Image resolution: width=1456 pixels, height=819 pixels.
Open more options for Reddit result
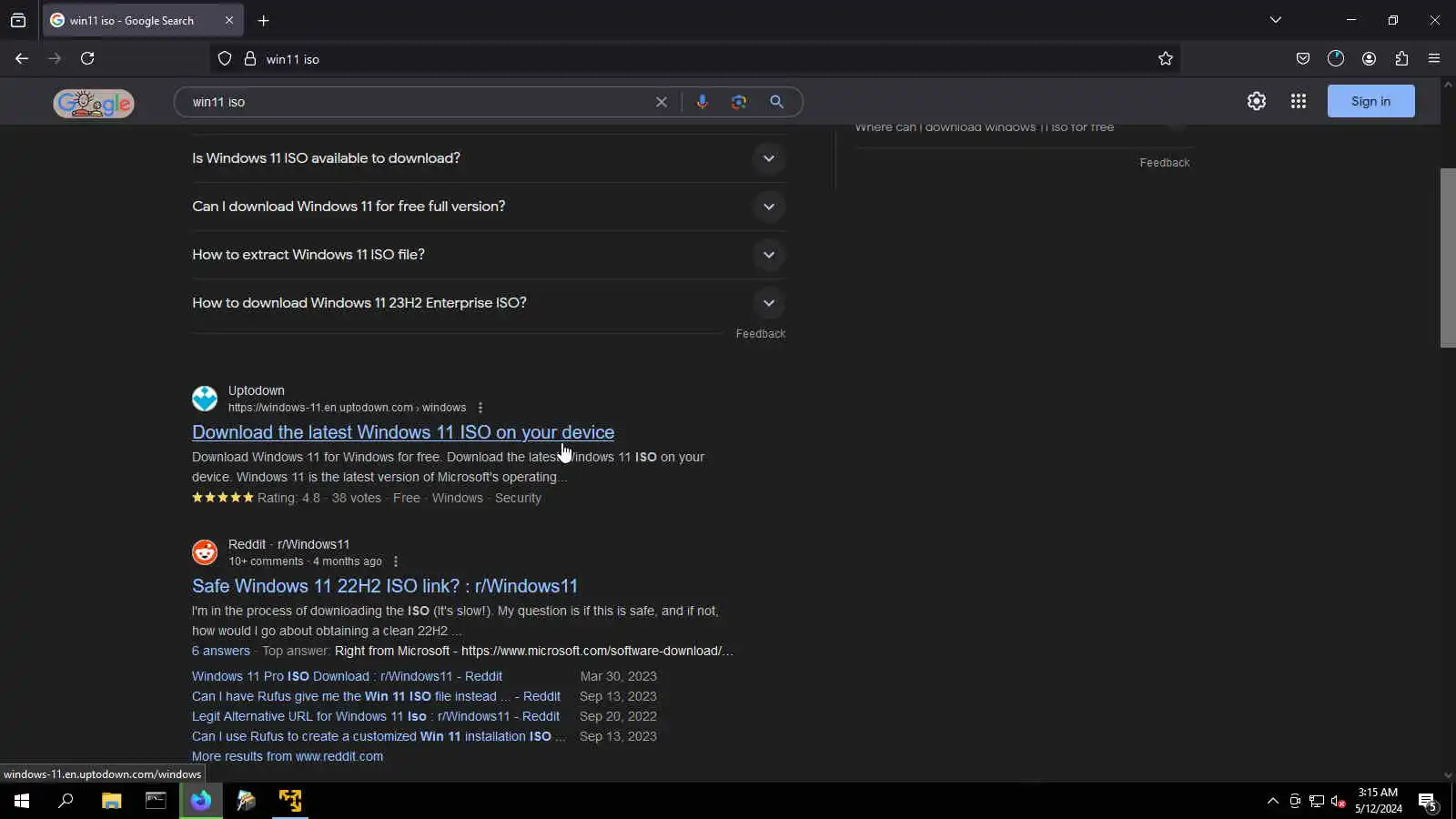click(396, 561)
